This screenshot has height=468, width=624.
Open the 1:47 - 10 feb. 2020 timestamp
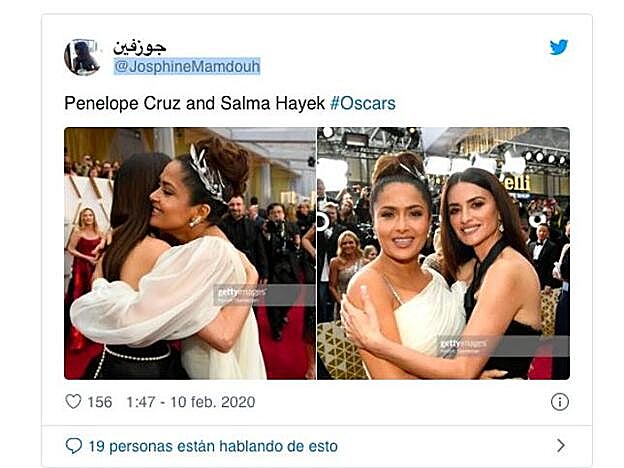[x=191, y=402]
